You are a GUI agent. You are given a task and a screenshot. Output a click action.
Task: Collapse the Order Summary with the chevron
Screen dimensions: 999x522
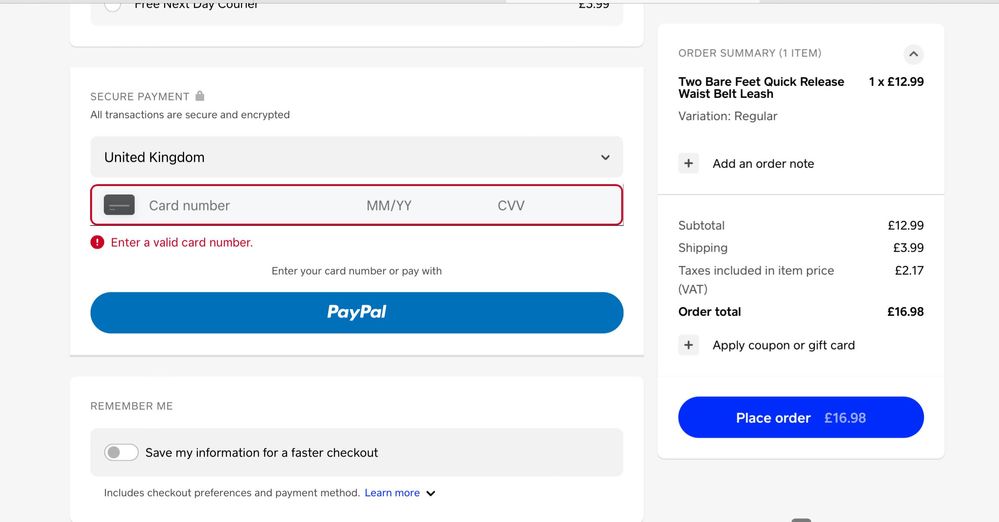[913, 54]
